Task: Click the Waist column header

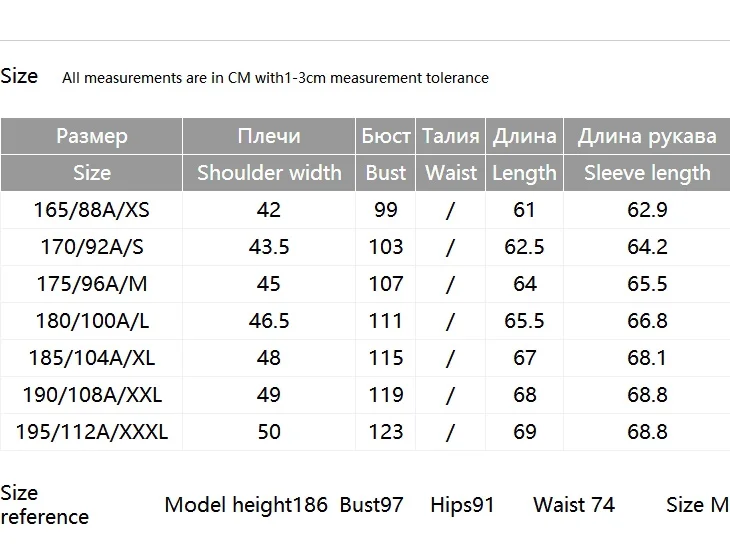Action: point(451,173)
